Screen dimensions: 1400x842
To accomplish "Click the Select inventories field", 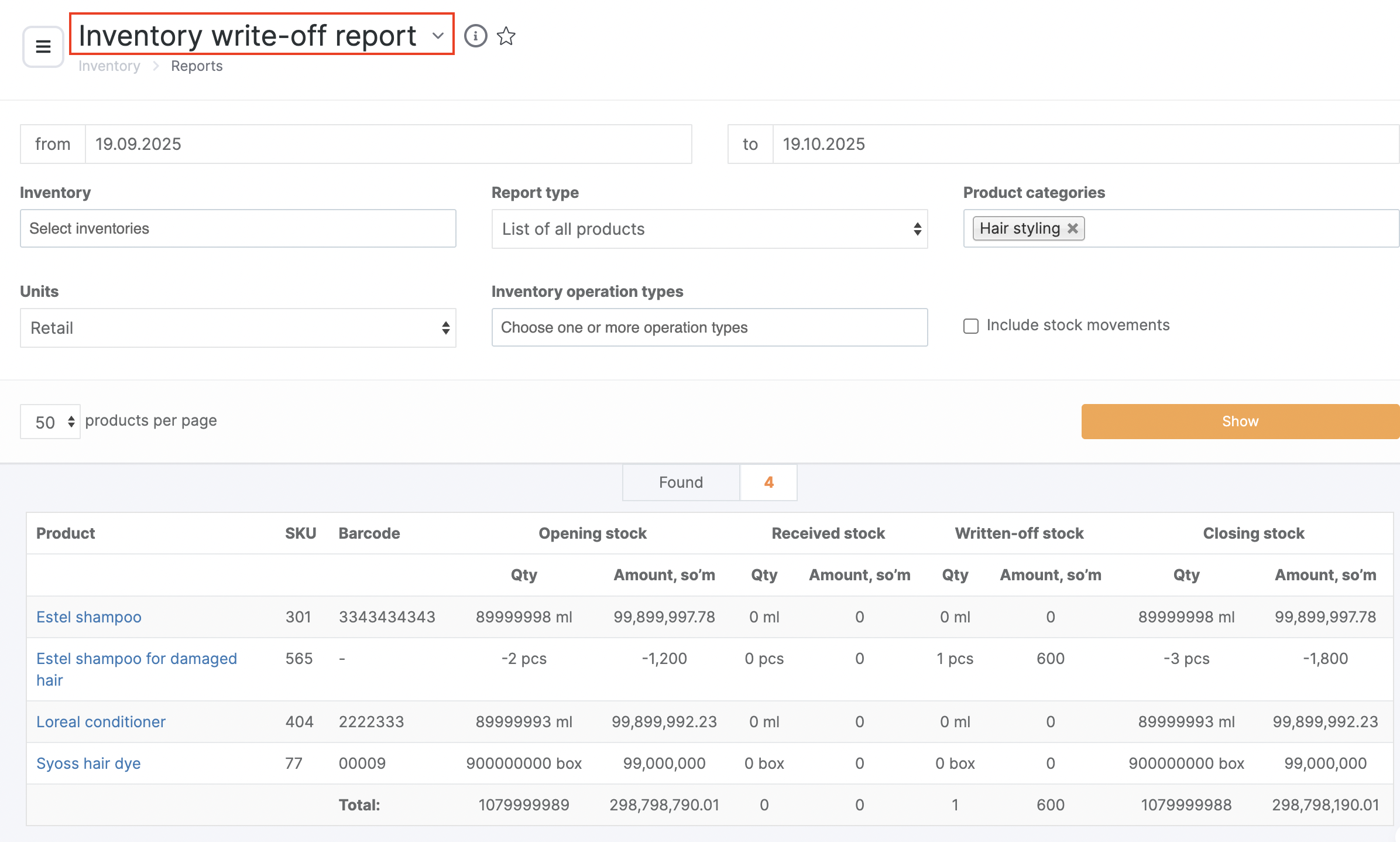I will (238, 228).
